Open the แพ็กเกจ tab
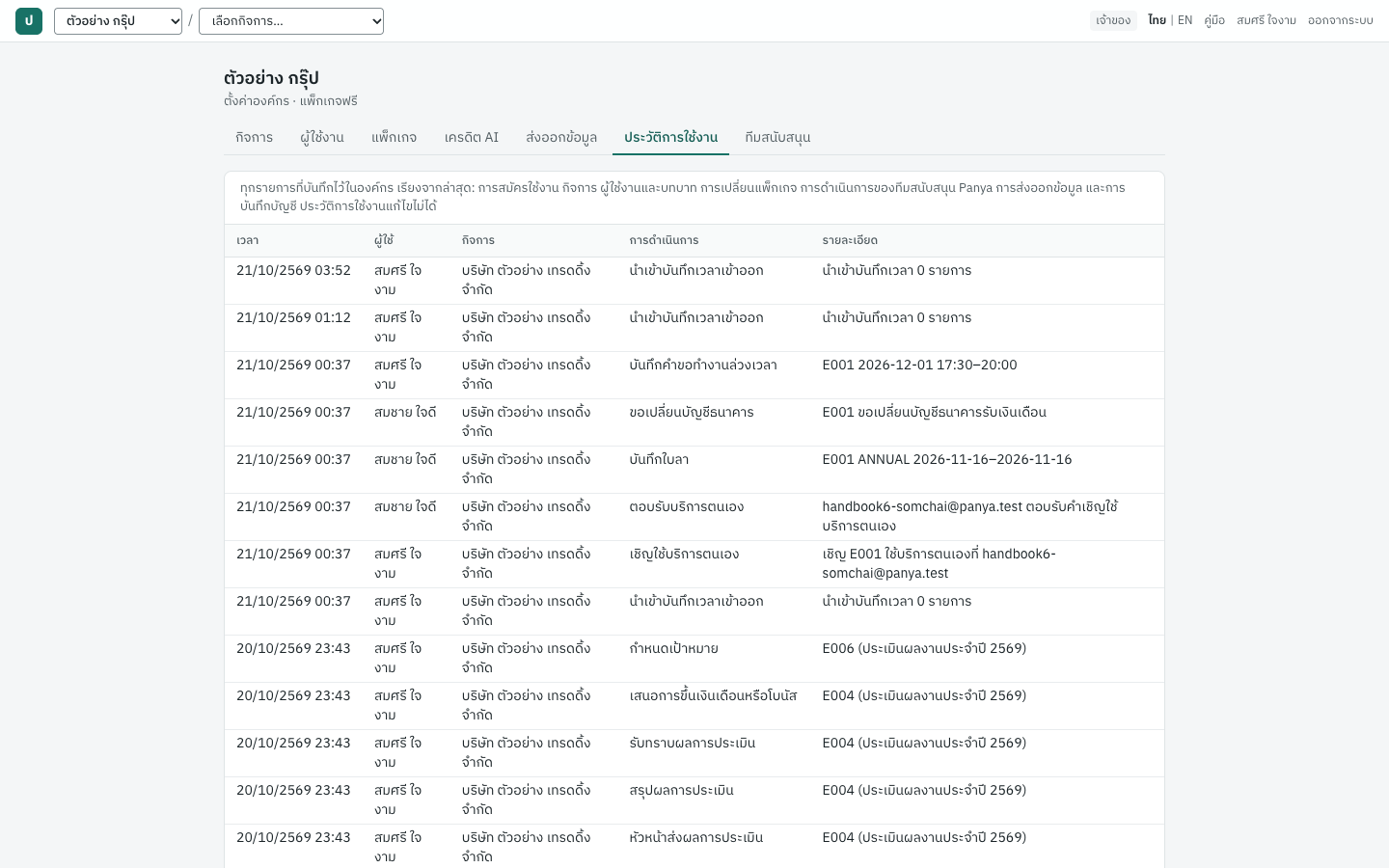Image resolution: width=1389 pixels, height=868 pixels. tap(395, 137)
